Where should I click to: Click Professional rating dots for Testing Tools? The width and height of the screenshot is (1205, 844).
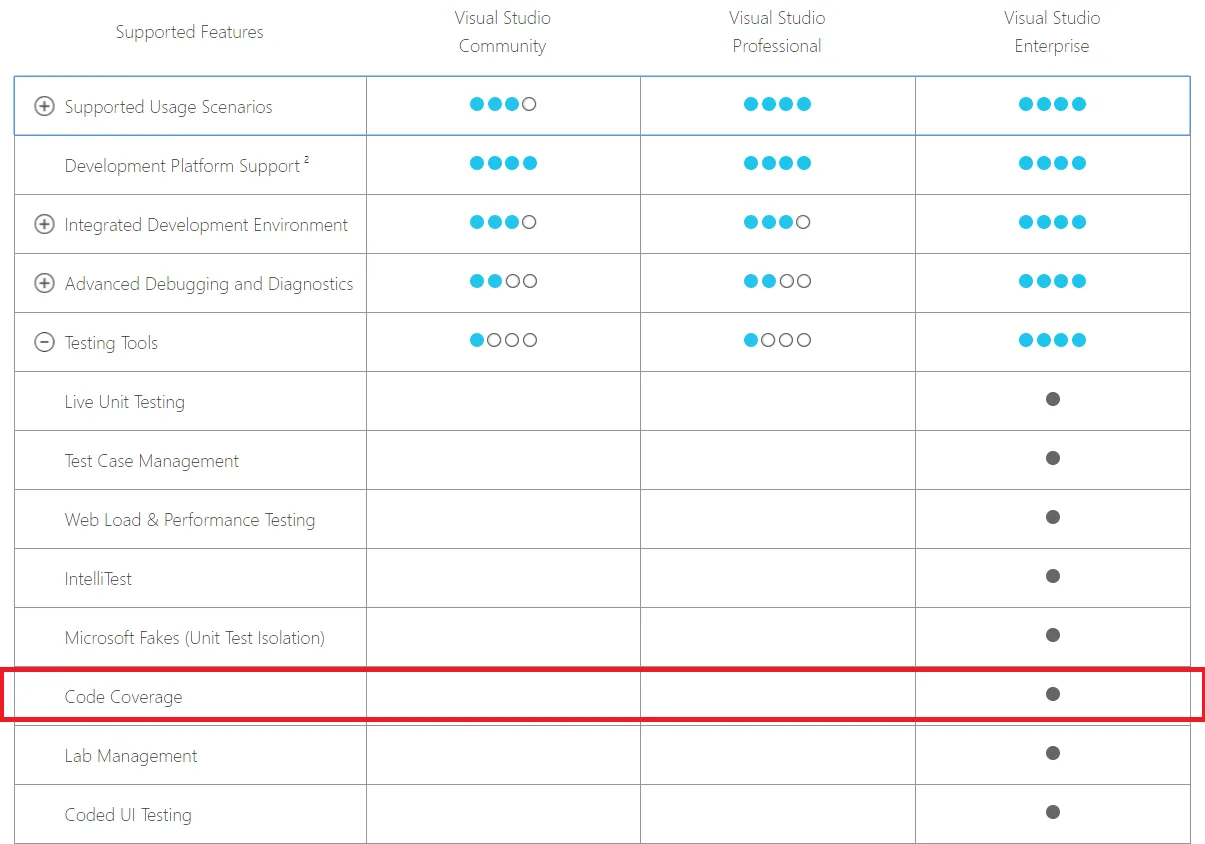click(x=777, y=340)
